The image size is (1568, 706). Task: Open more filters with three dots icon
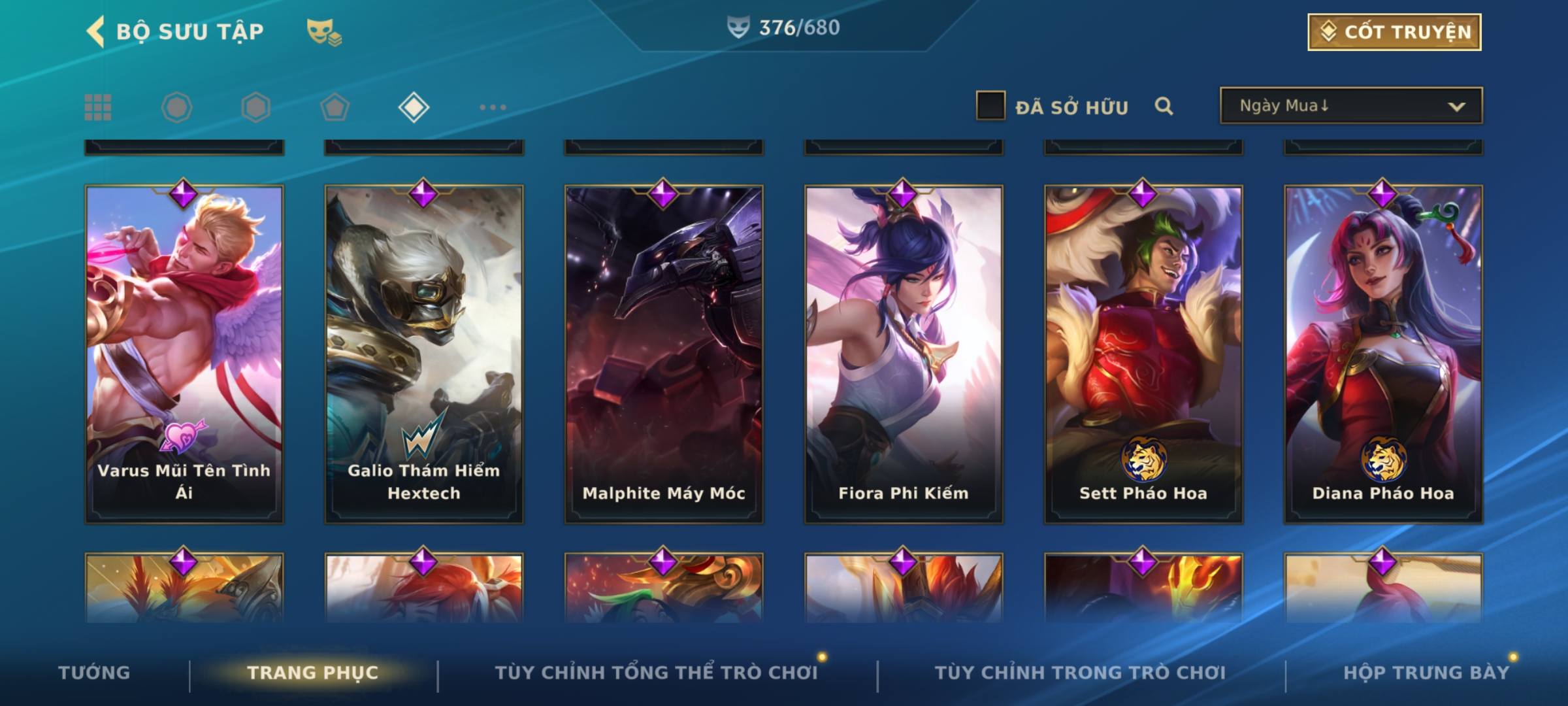click(493, 107)
